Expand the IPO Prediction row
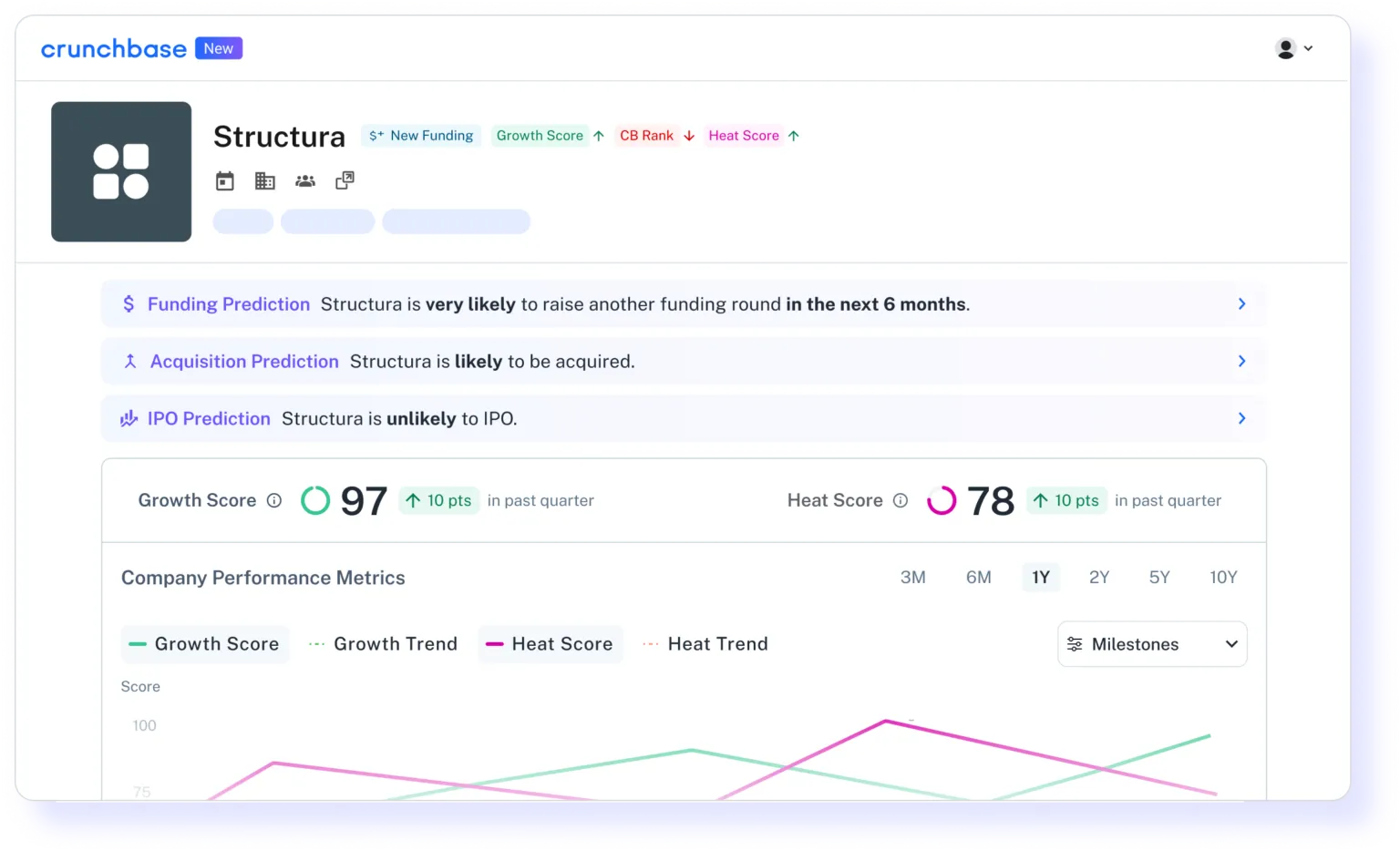 coord(1241,418)
